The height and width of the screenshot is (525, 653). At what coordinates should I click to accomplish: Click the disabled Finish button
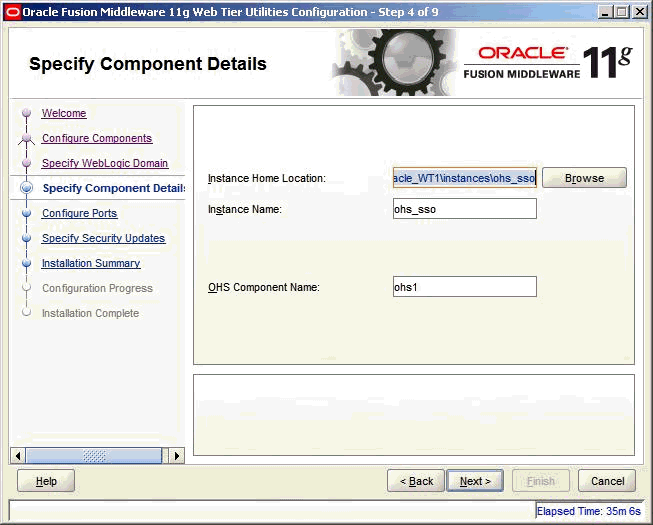[541, 481]
